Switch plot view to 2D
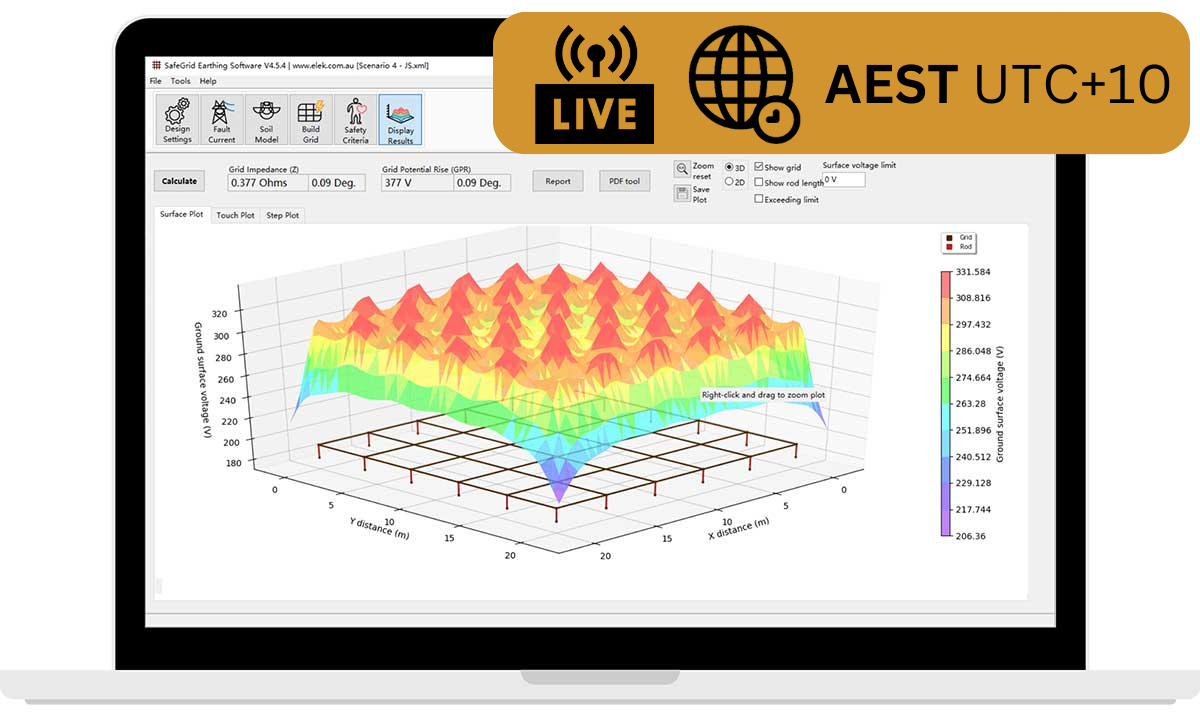This screenshot has height=720, width=1200. (729, 181)
